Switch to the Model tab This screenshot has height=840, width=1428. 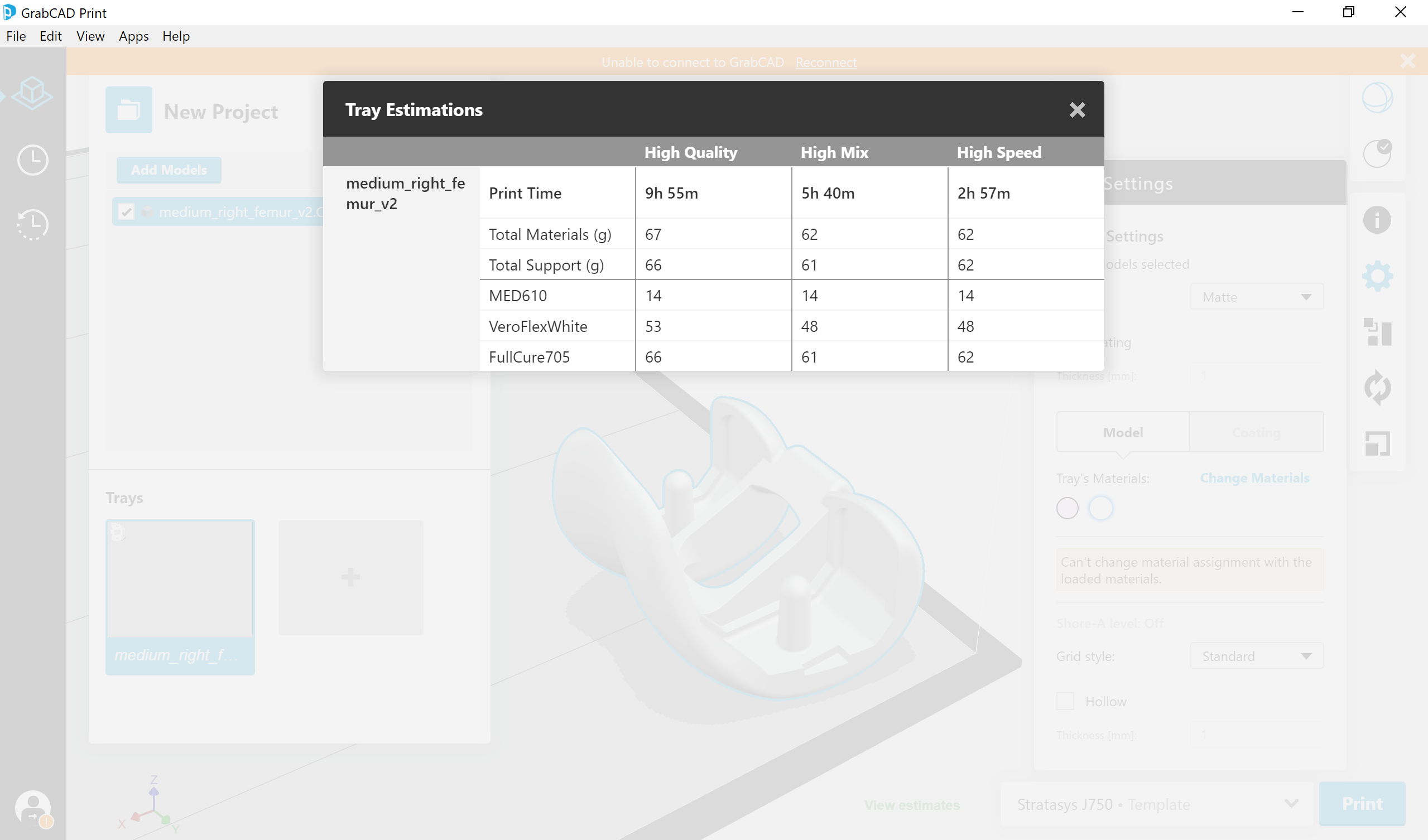[1123, 432]
